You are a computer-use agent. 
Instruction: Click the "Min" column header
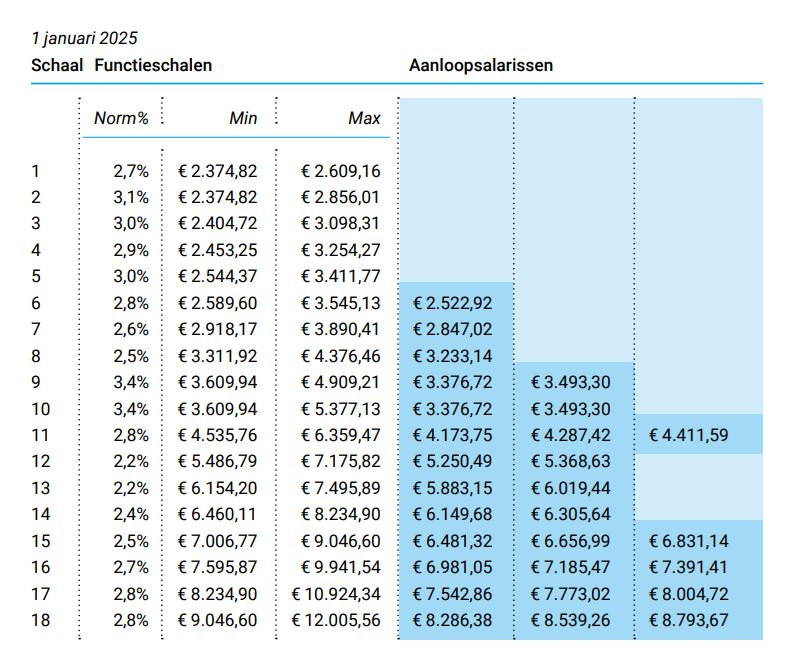[243, 118]
